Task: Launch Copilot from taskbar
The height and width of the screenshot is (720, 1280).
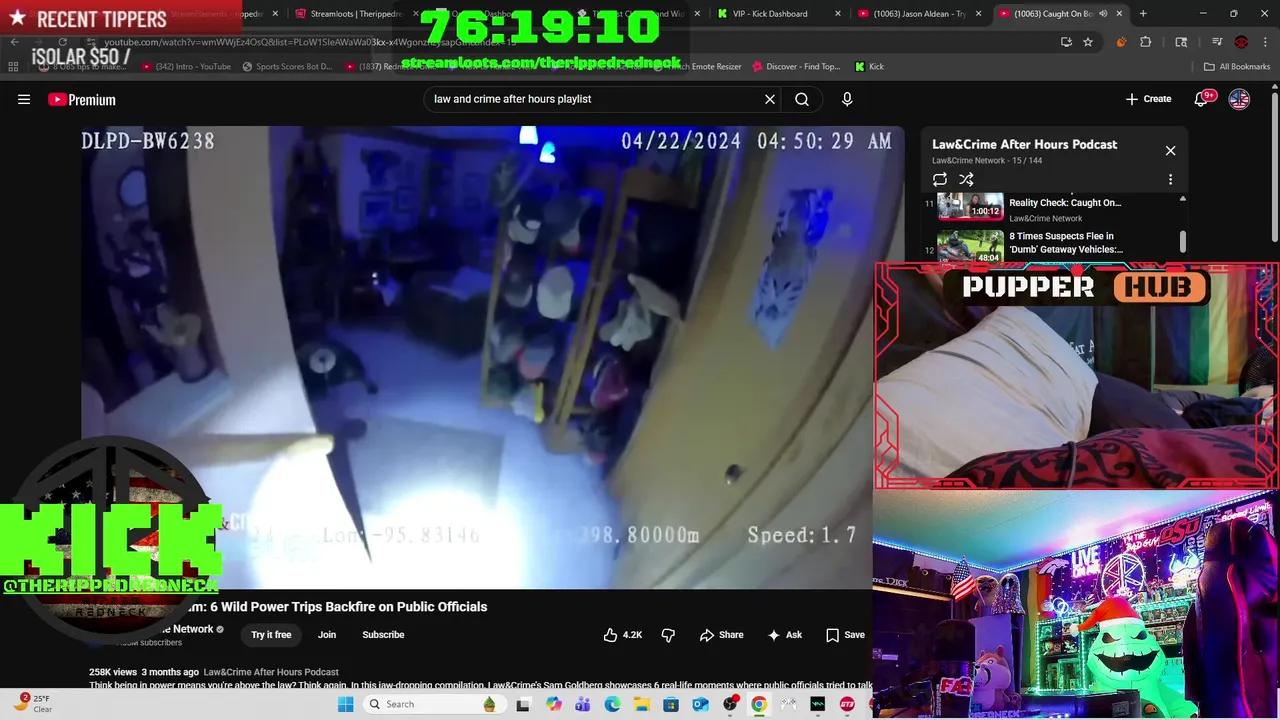Action: click(x=554, y=704)
